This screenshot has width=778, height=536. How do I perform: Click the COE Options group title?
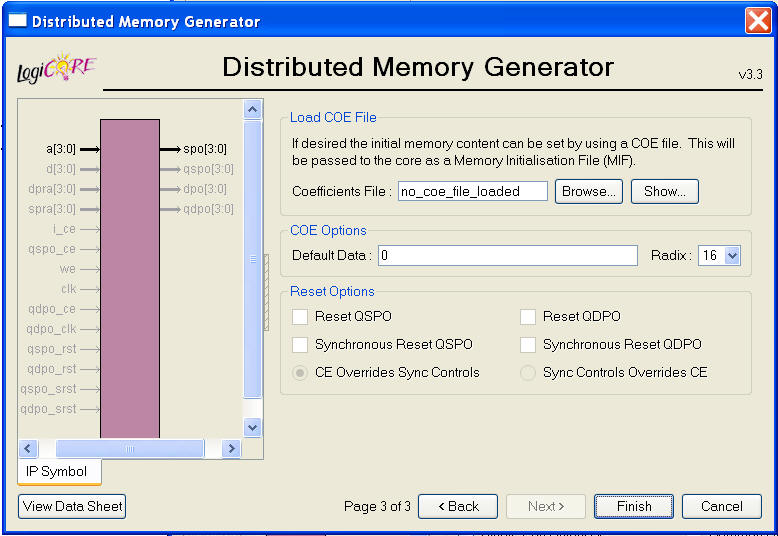click(x=328, y=230)
